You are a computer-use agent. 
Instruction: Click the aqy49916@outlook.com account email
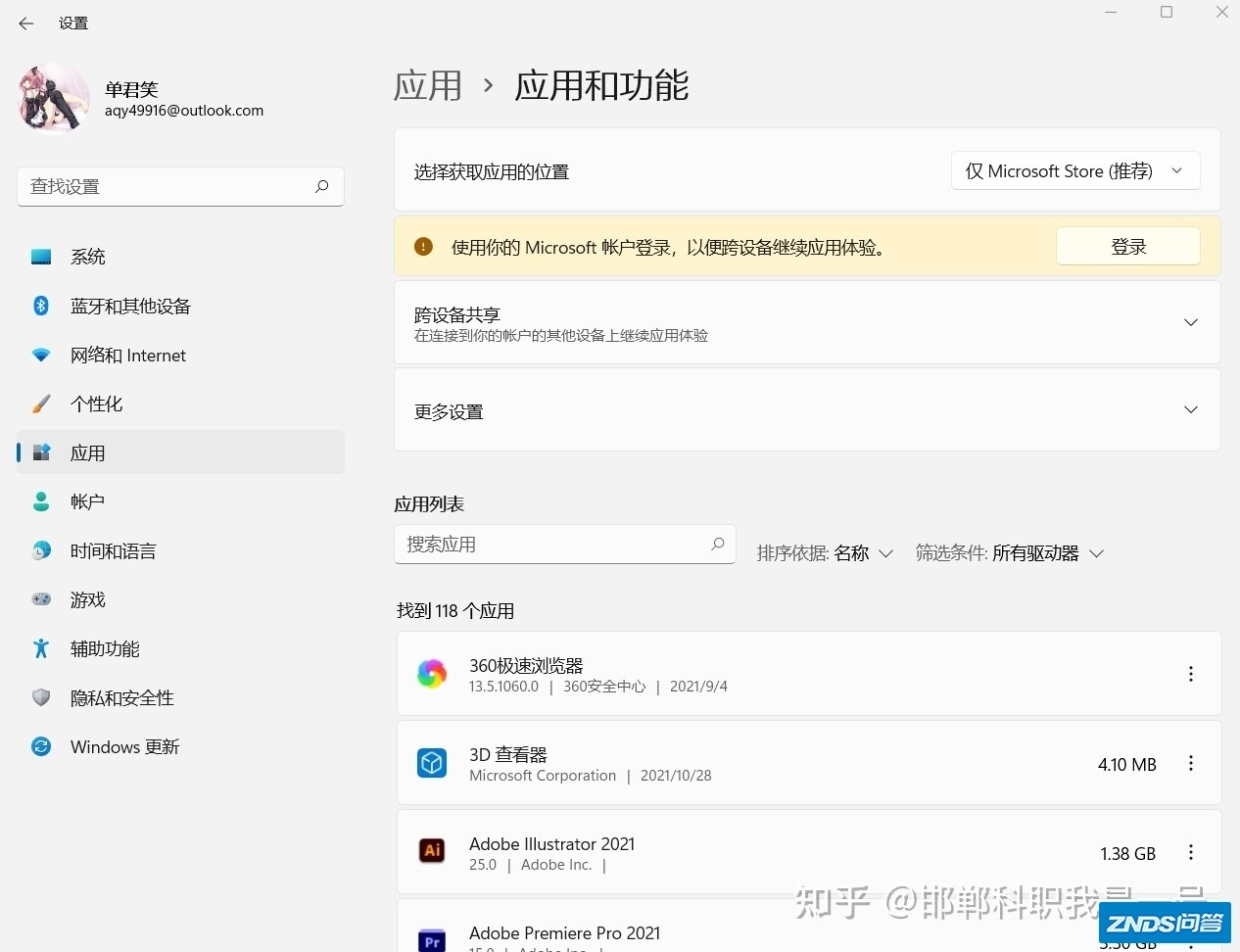pos(184,111)
